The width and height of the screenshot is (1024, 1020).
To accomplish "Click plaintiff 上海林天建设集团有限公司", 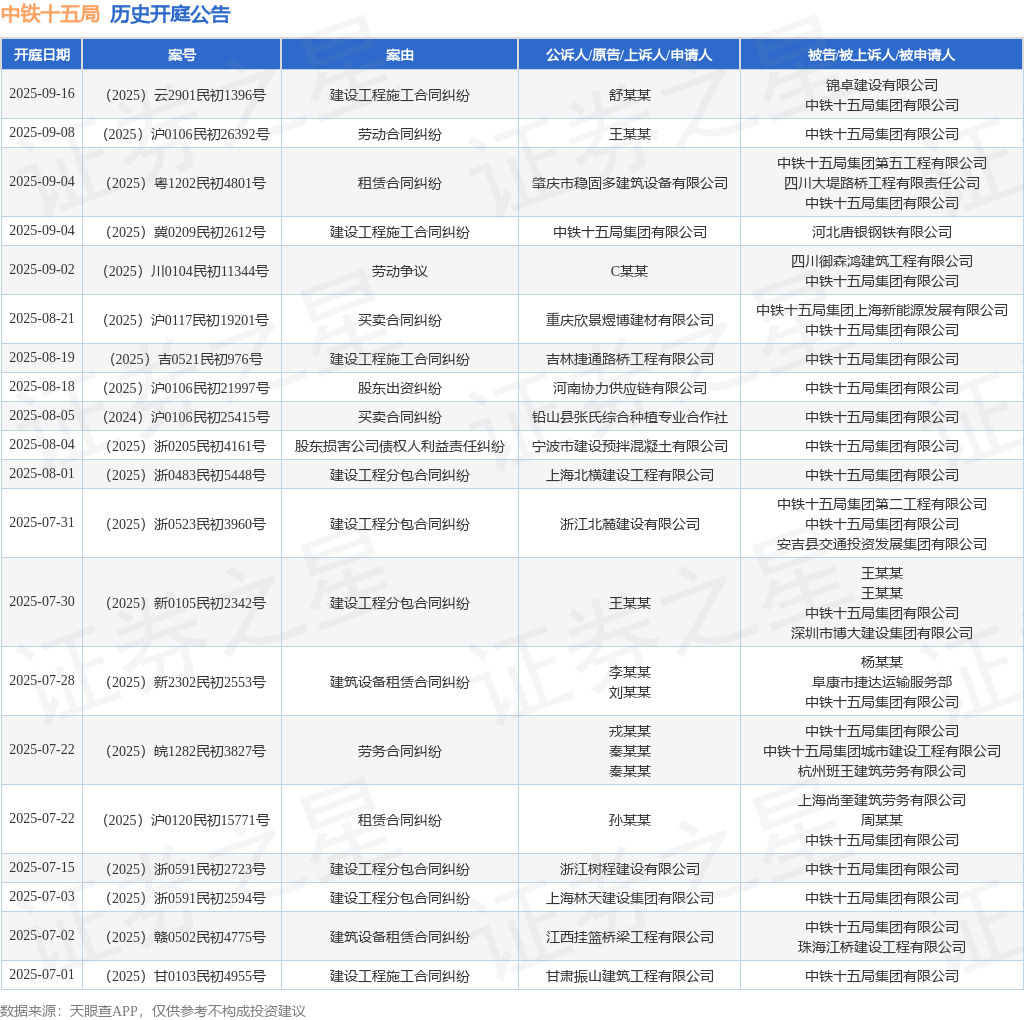I will point(630,899).
